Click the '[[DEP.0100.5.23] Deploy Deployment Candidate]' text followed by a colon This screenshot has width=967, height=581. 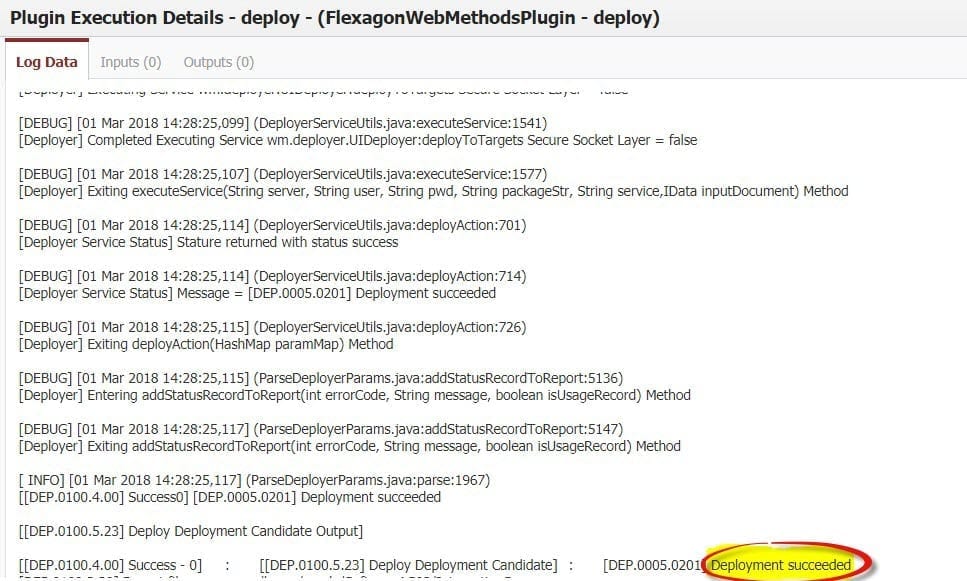408,565
